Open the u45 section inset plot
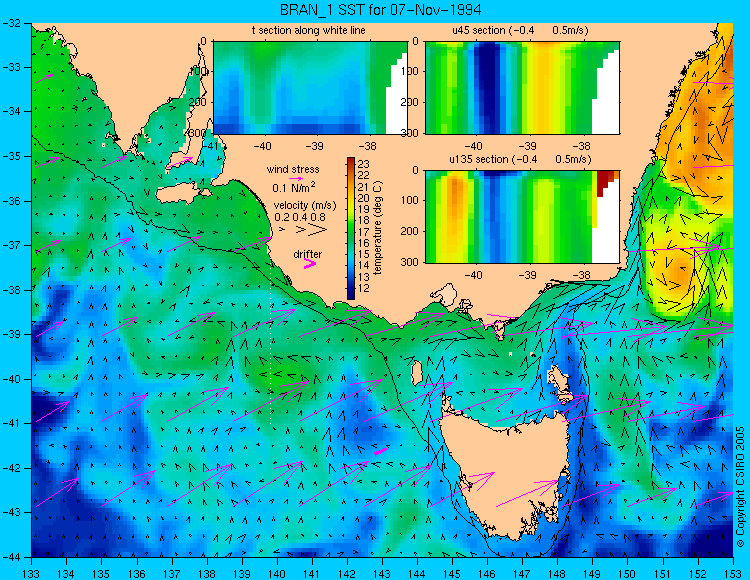750x580 pixels. 522,88
